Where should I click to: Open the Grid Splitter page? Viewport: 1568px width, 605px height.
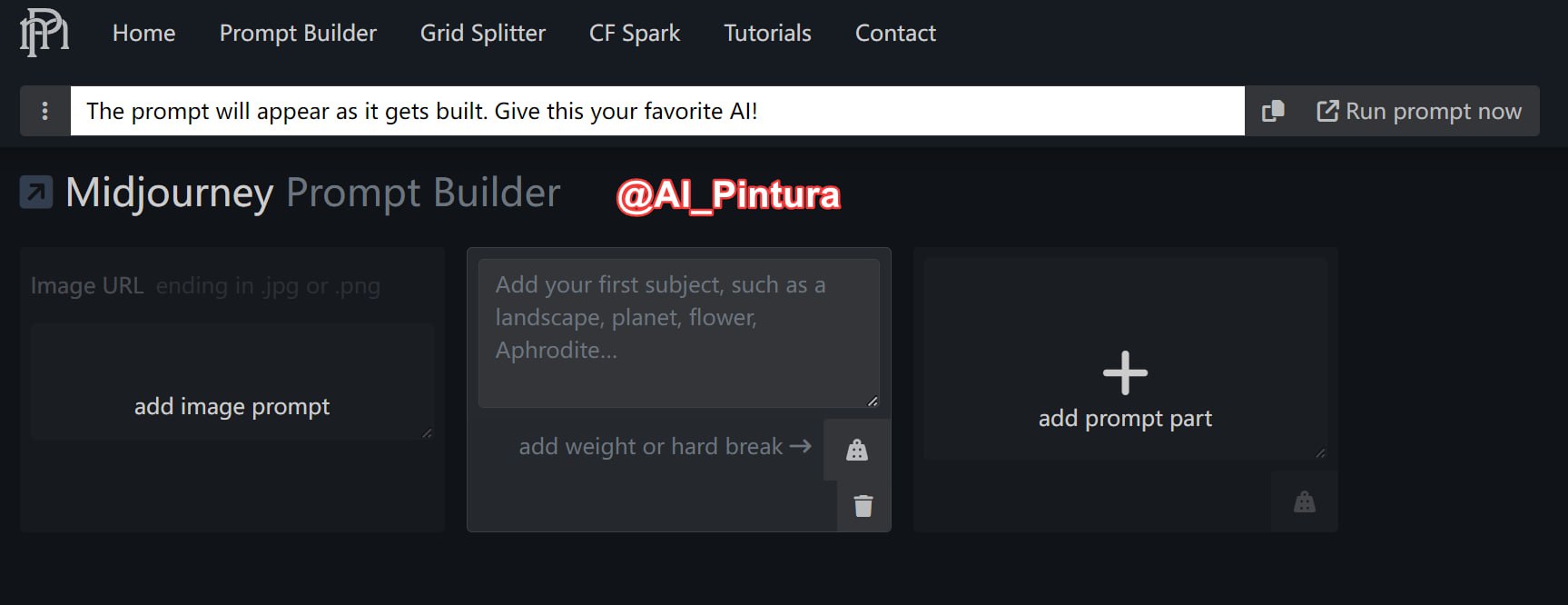click(482, 34)
